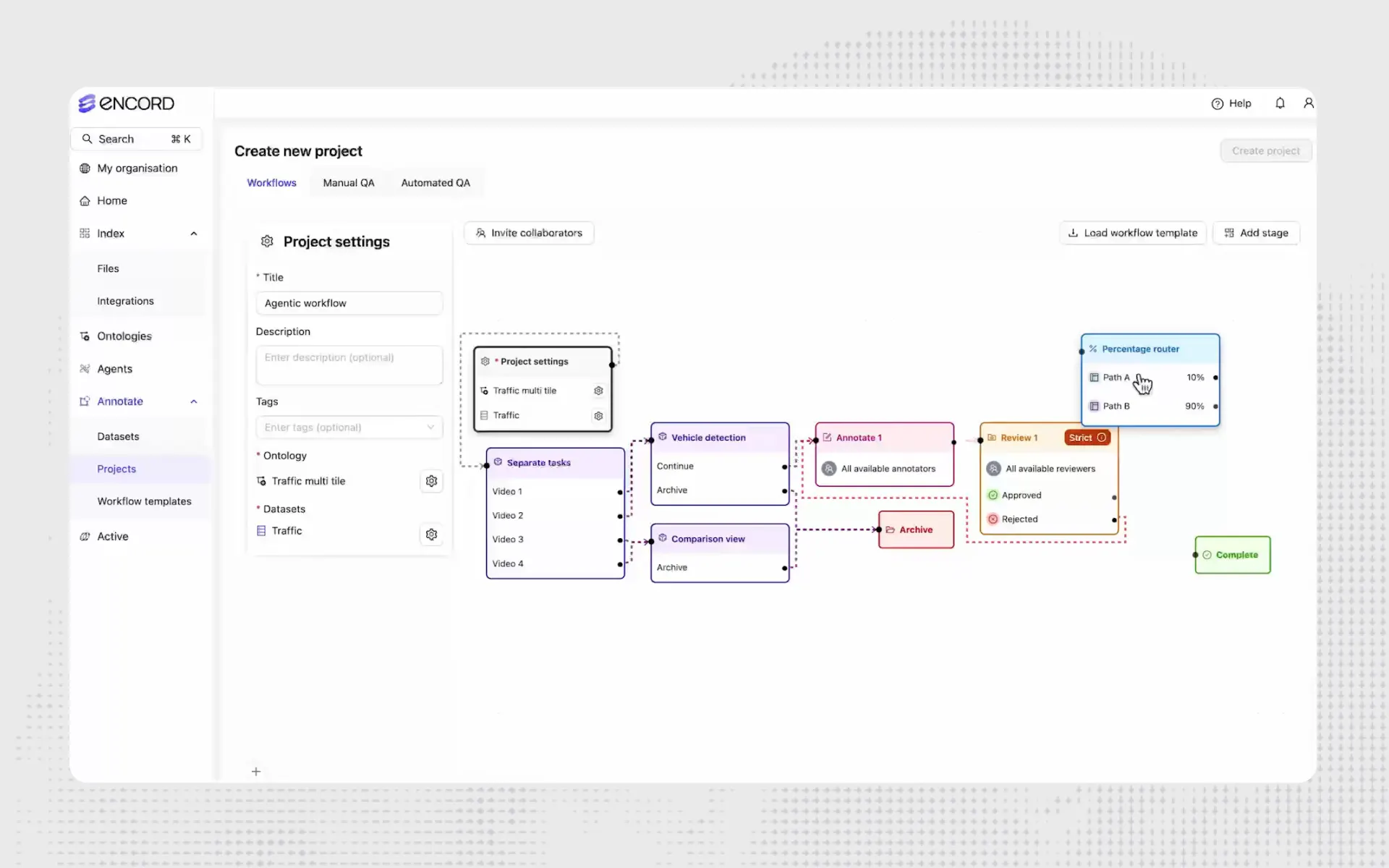Open the Tags dropdown
Viewport: 1389px width, 868px height.
pyautogui.click(x=349, y=427)
